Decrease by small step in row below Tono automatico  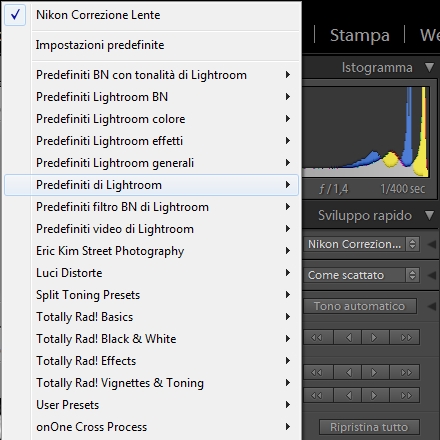click(x=347, y=338)
